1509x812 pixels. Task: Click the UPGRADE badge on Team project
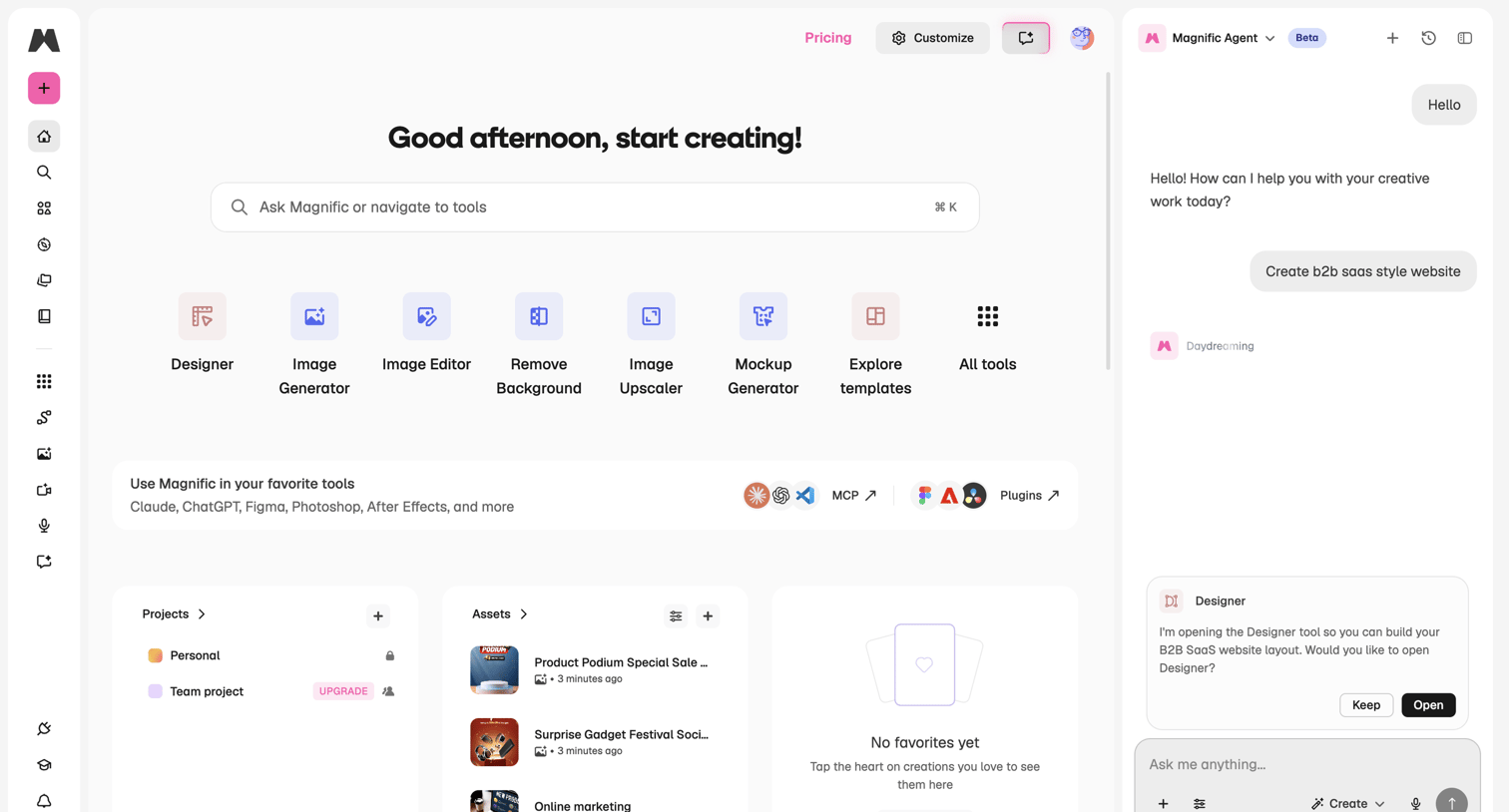343,691
